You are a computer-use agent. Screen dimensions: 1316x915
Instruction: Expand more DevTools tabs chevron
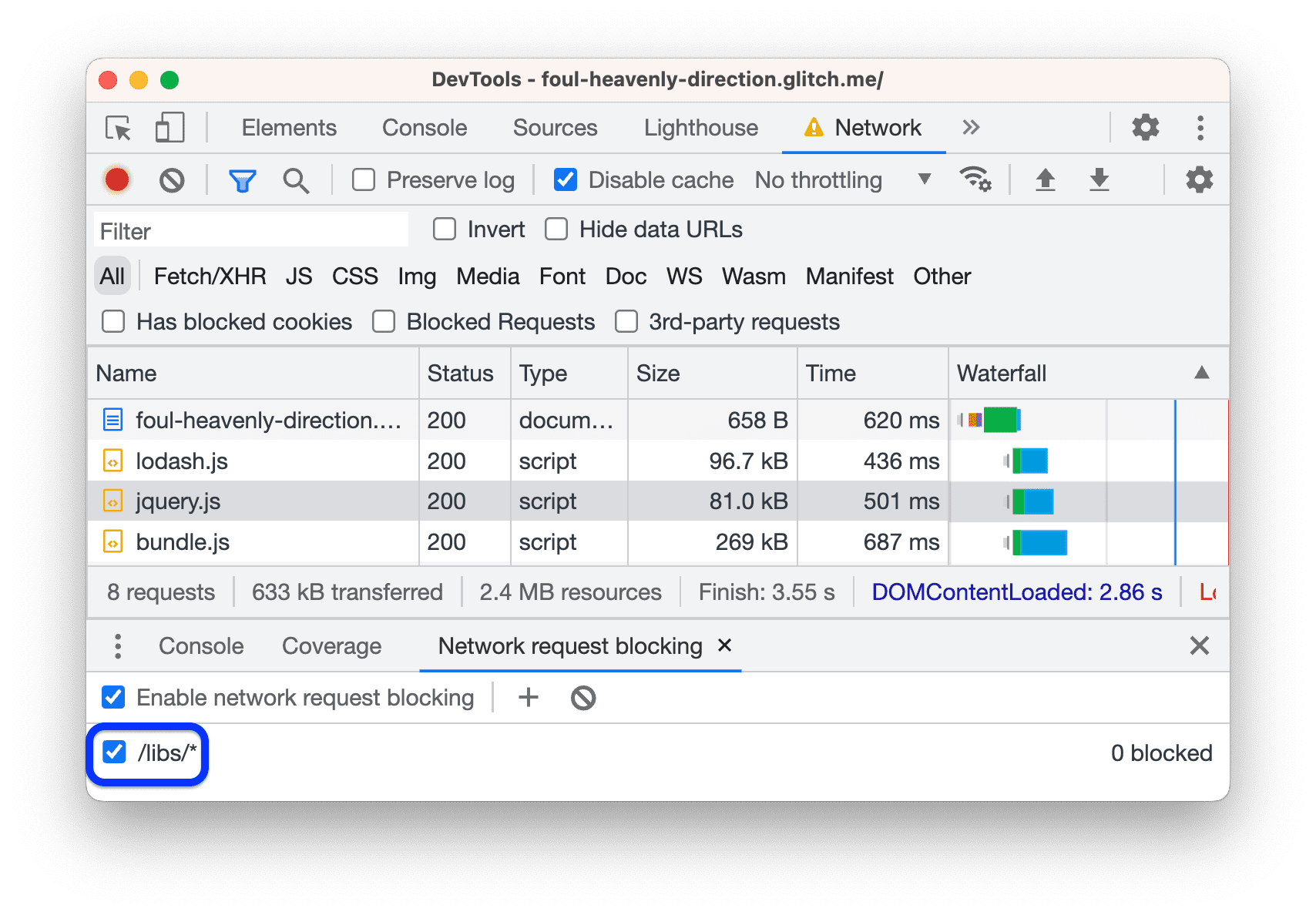click(x=971, y=128)
